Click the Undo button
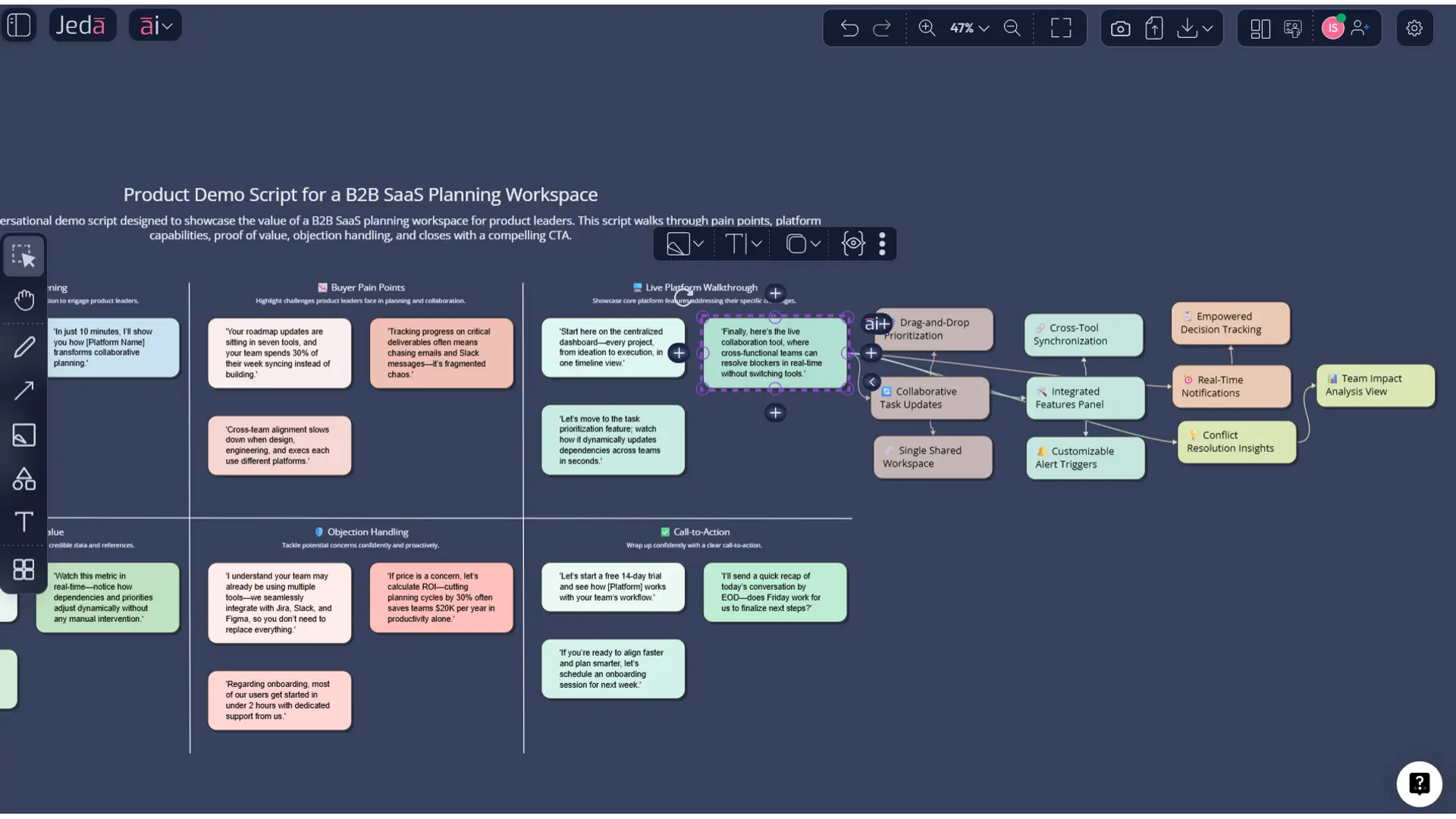Screen dimensions: 1456x819 point(849,28)
